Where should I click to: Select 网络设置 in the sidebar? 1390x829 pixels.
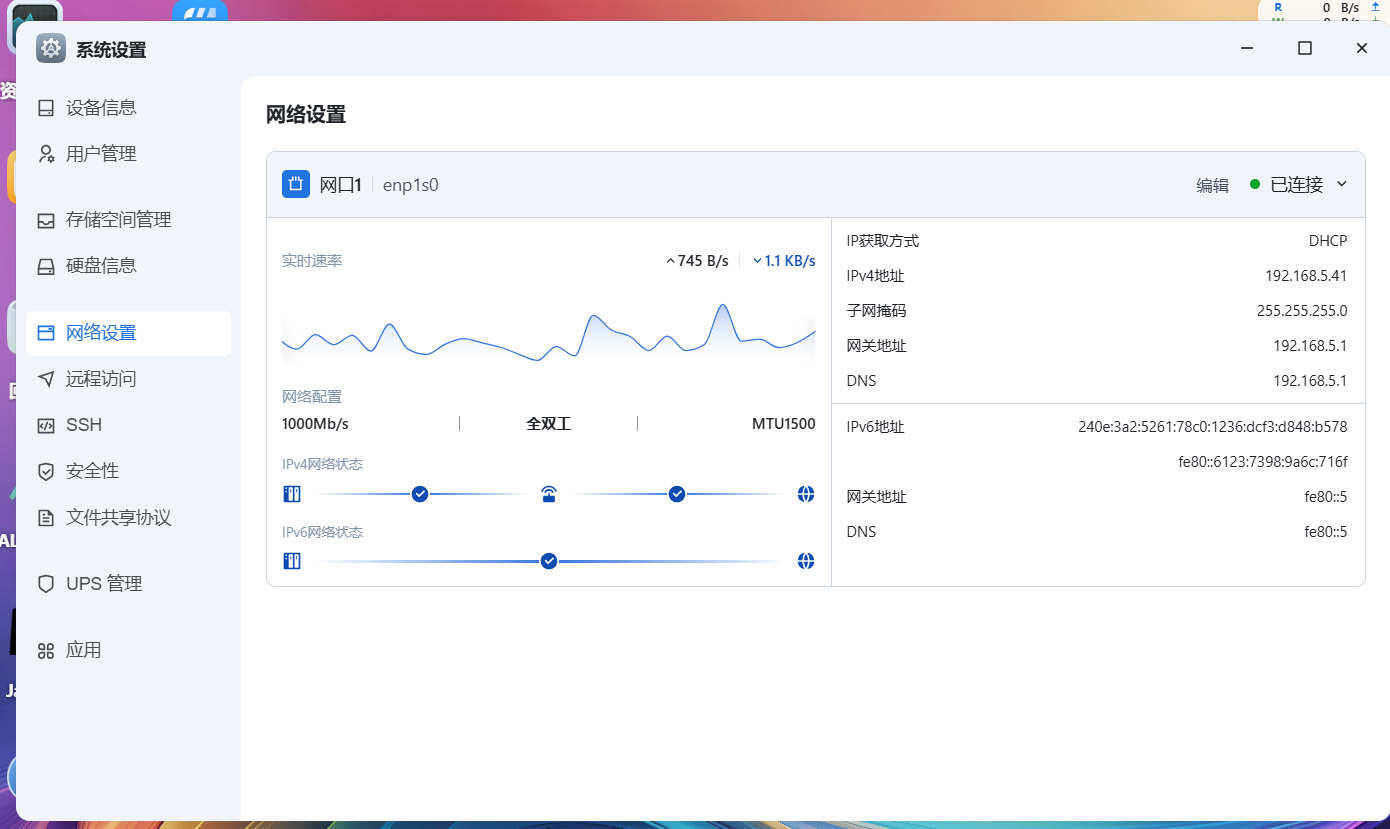click(128, 333)
